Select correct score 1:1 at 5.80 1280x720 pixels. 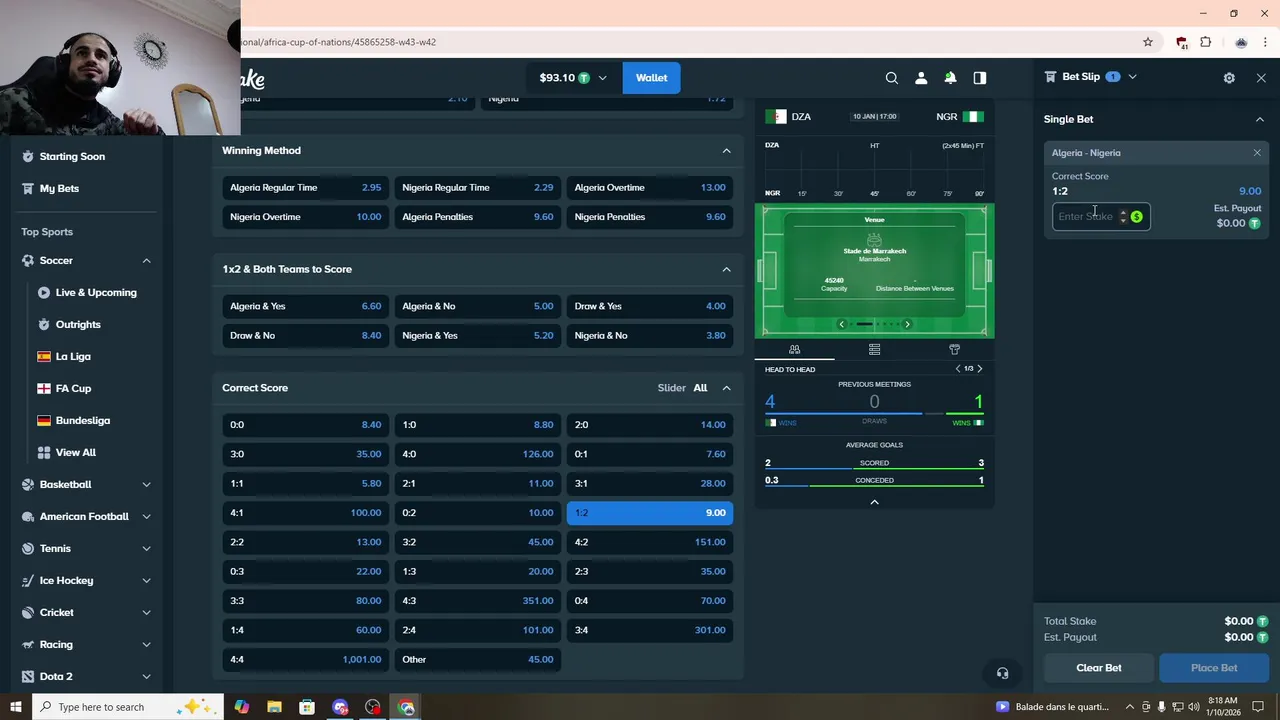click(x=305, y=484)
